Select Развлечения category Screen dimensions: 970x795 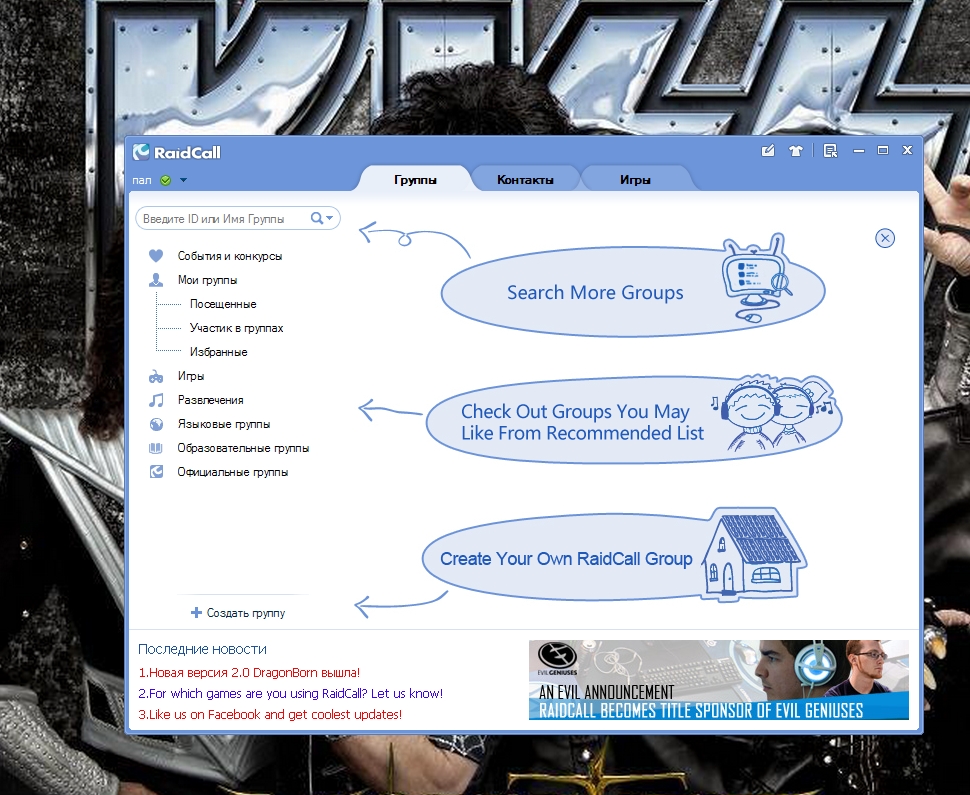pyautogui.click(x=210, y=400)
